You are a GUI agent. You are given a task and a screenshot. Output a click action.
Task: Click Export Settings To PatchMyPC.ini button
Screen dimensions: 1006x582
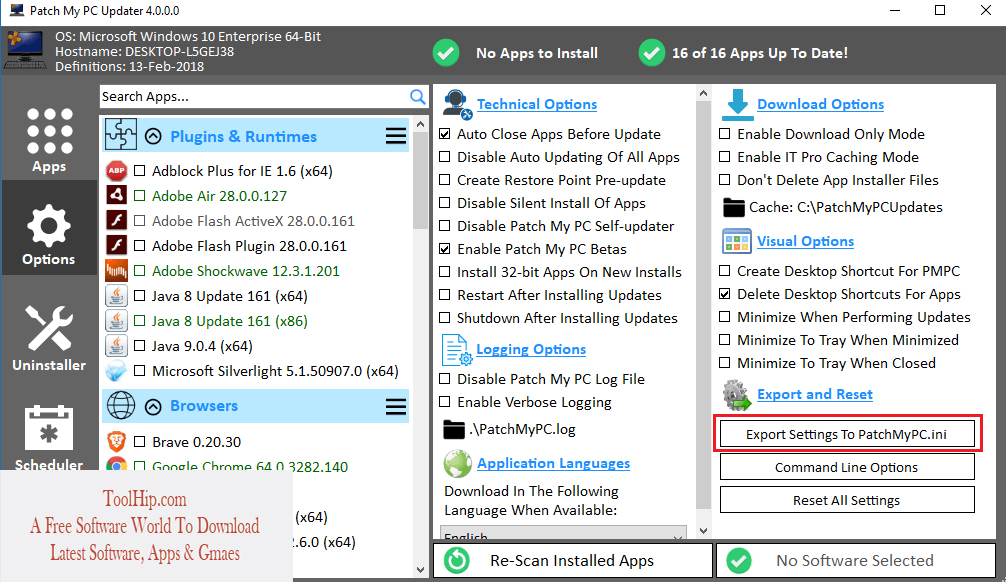click(x=847, y=434)
